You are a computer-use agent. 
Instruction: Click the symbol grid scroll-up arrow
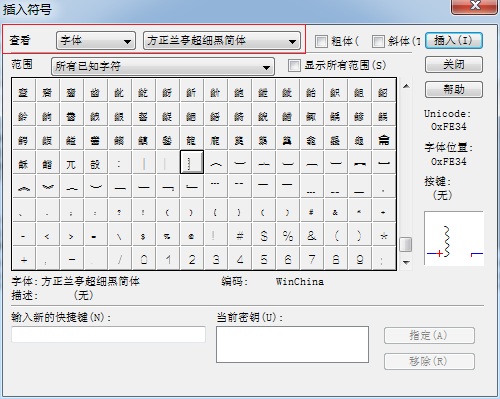pos(406,86)
